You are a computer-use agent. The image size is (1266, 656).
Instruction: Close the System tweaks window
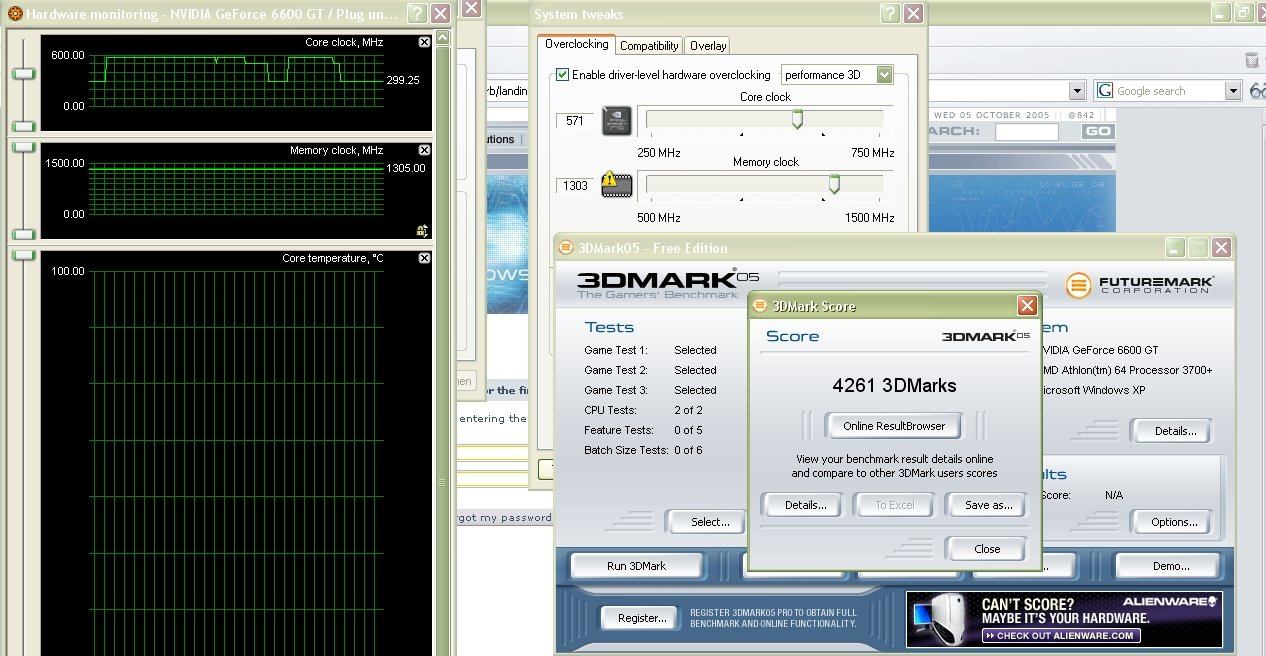pos(913,14)
